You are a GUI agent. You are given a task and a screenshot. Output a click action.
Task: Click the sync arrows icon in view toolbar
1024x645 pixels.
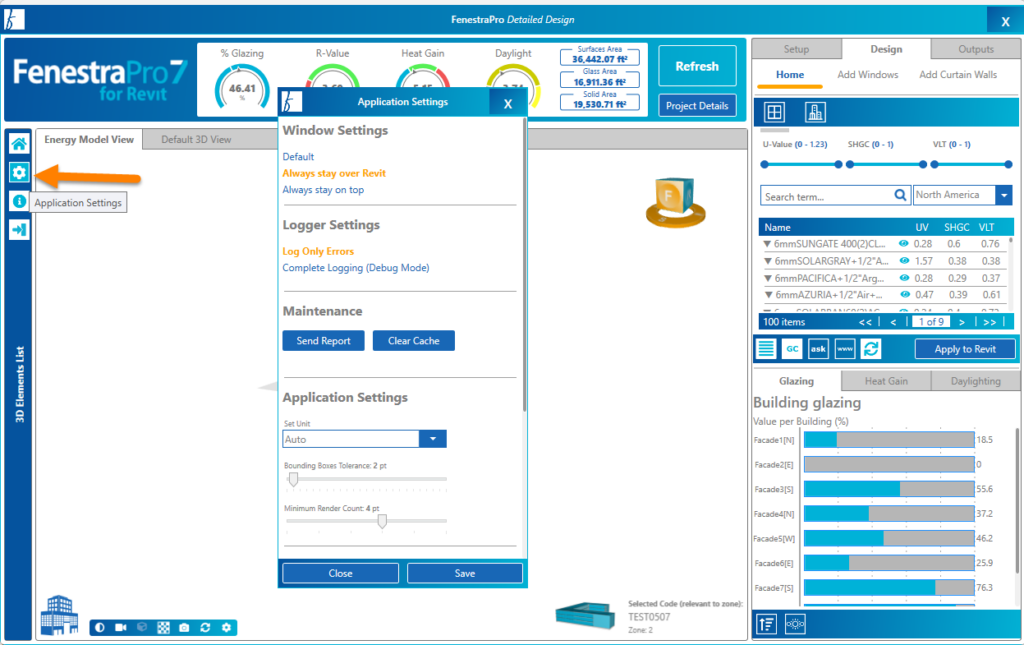(205, 627)
